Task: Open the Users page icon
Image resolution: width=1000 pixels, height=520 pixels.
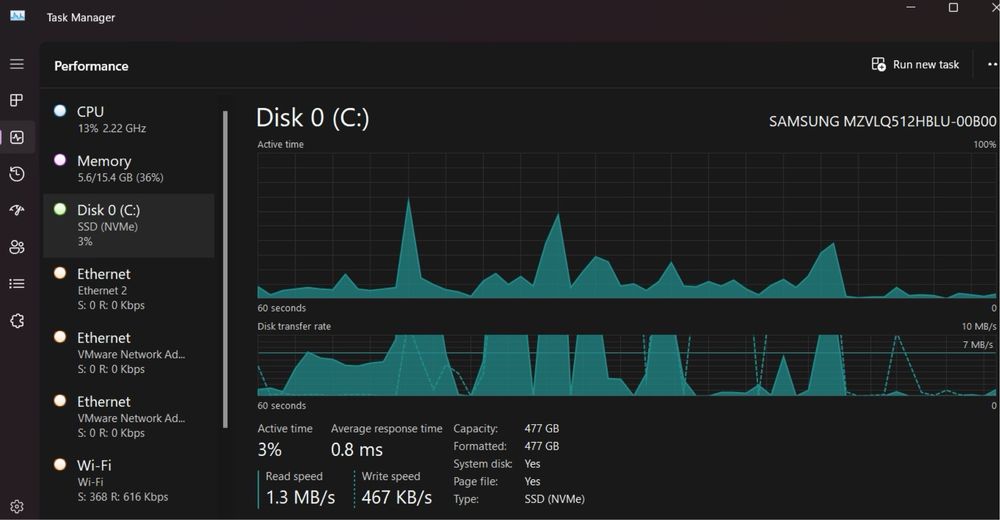Action: coord(17,247)
